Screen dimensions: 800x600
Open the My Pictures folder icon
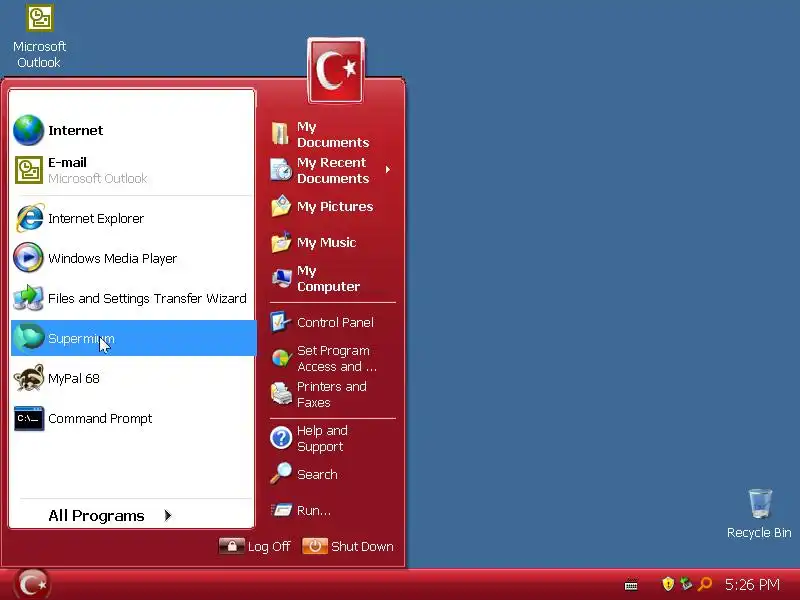(x=281, y=206)
